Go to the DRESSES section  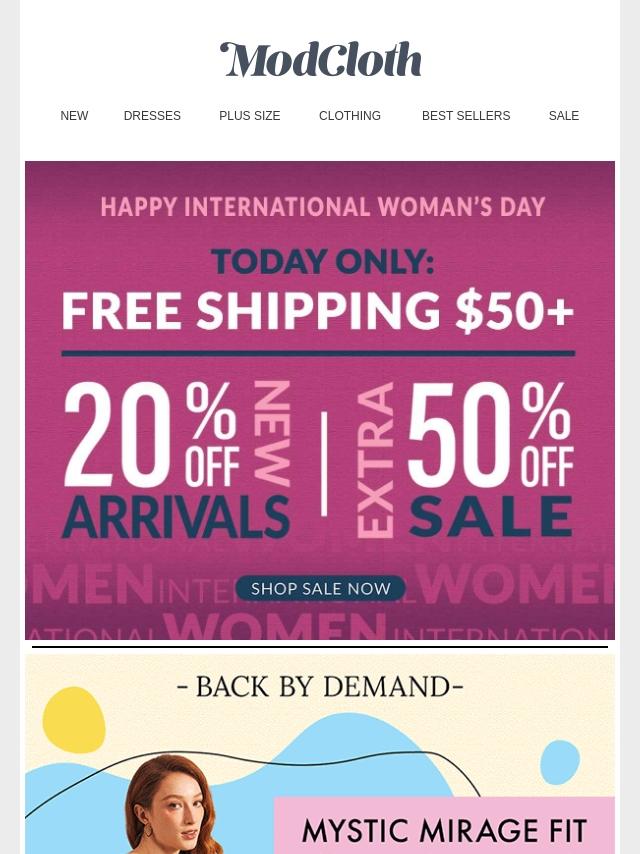(x=152, y=116)
